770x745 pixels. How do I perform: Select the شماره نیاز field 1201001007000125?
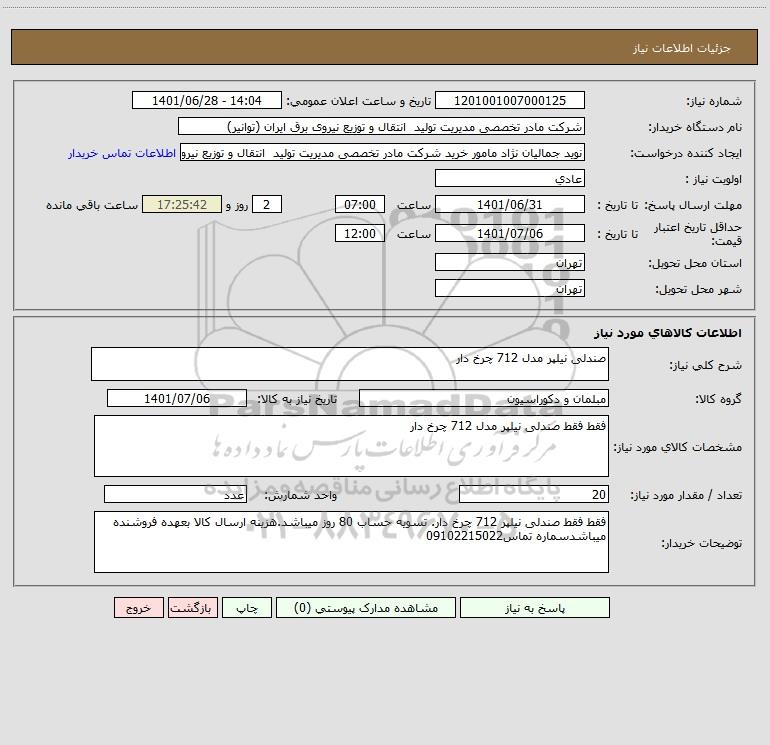[510, 100]
